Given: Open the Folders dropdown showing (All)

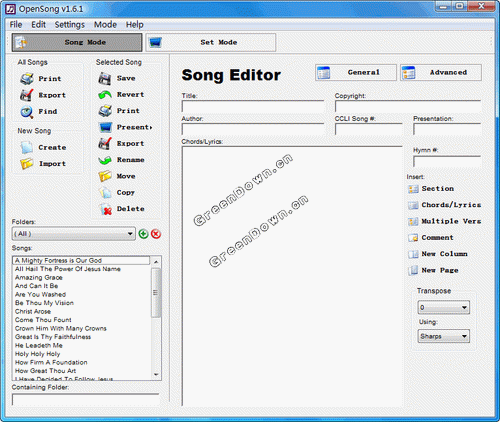Looking at the screenshot, I should click(x=74, y=234).
